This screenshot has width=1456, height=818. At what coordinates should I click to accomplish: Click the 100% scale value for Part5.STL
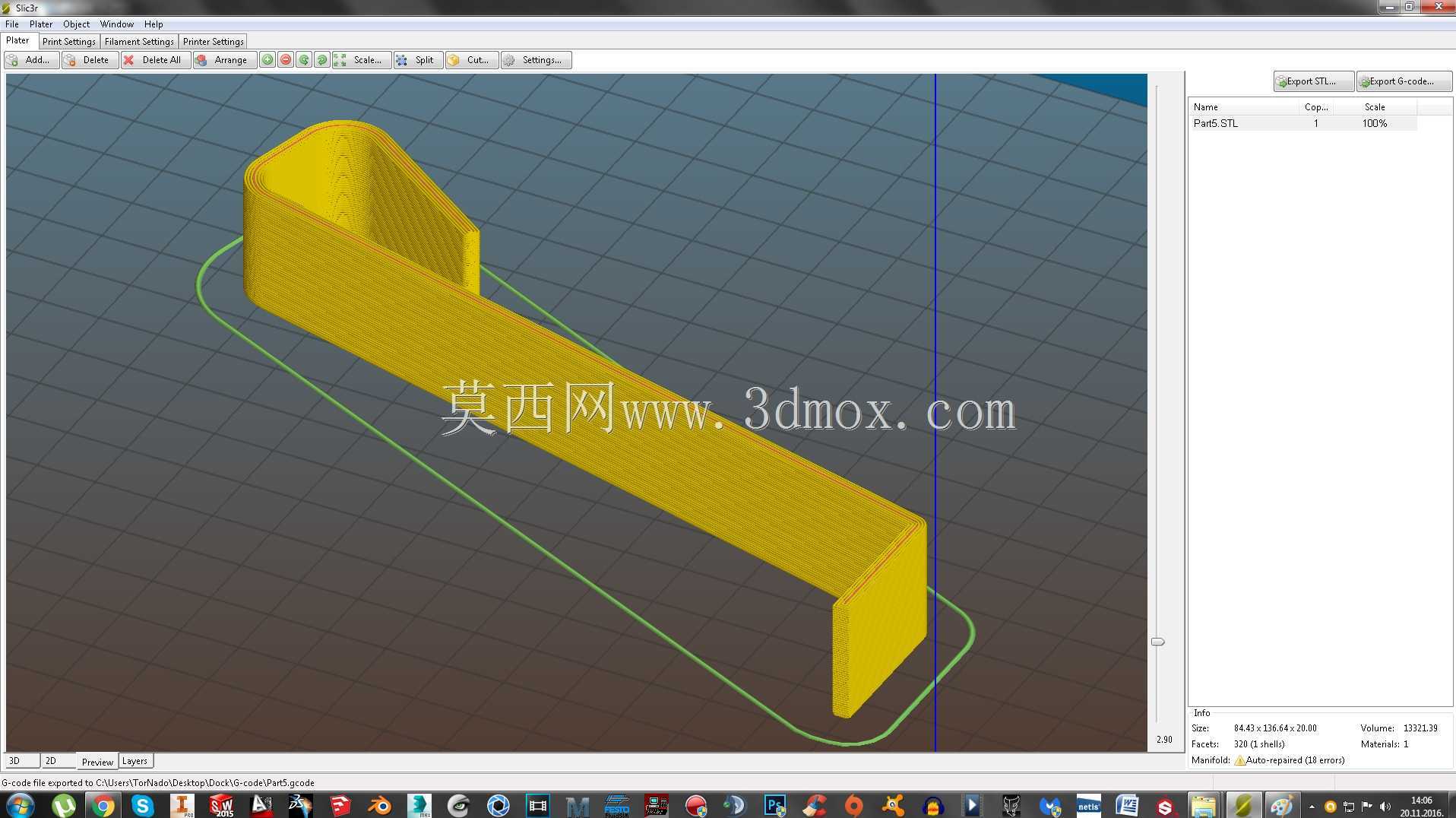click(1375, 123)
